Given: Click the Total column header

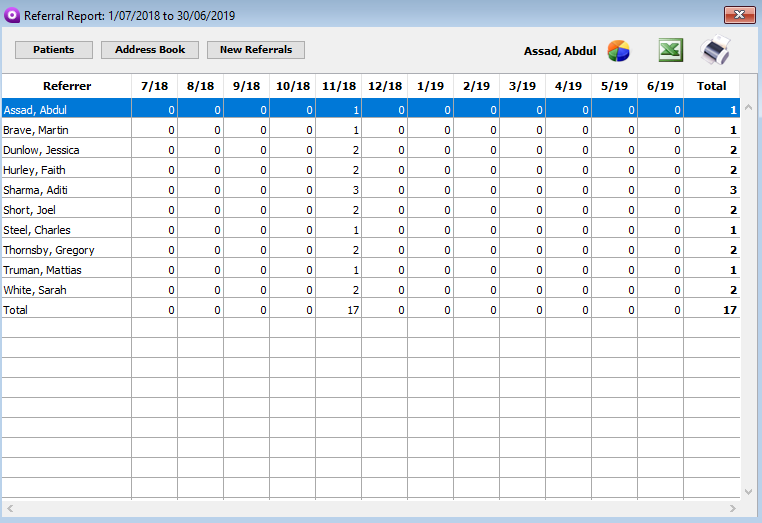Looking at the screenshot, I should [711, 86].
